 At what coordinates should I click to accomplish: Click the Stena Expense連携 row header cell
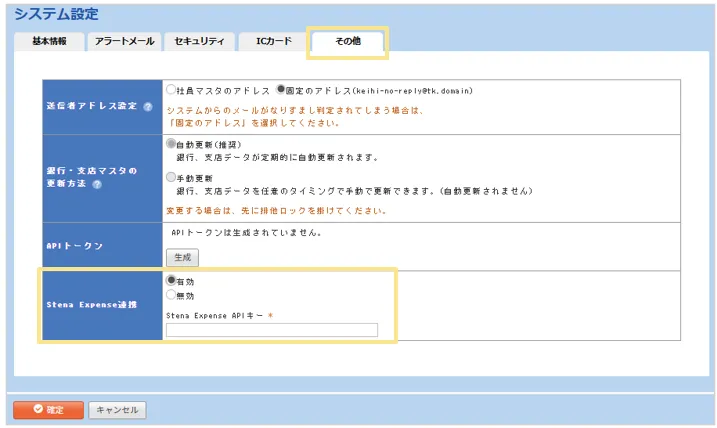pyautogui.click(x=102, y=305)
